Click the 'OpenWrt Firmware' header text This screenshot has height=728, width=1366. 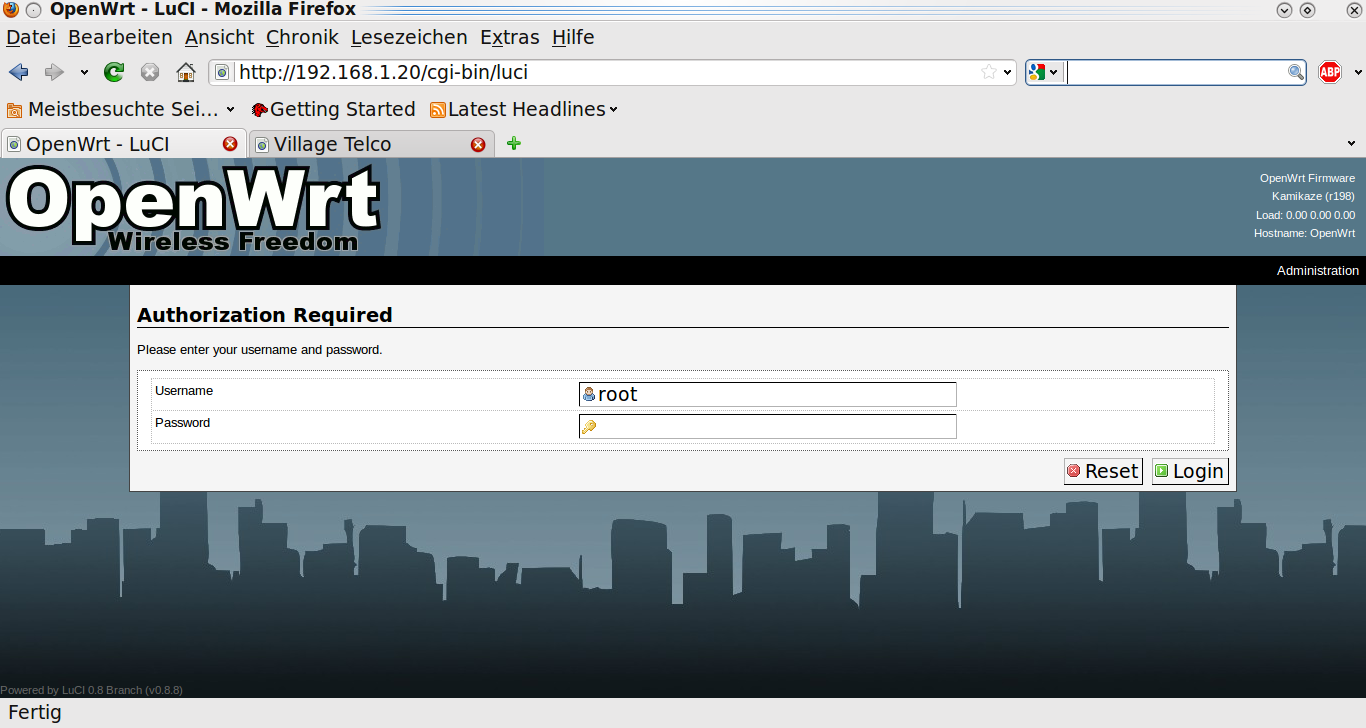pyautogui.click(x=1307, y=178)
